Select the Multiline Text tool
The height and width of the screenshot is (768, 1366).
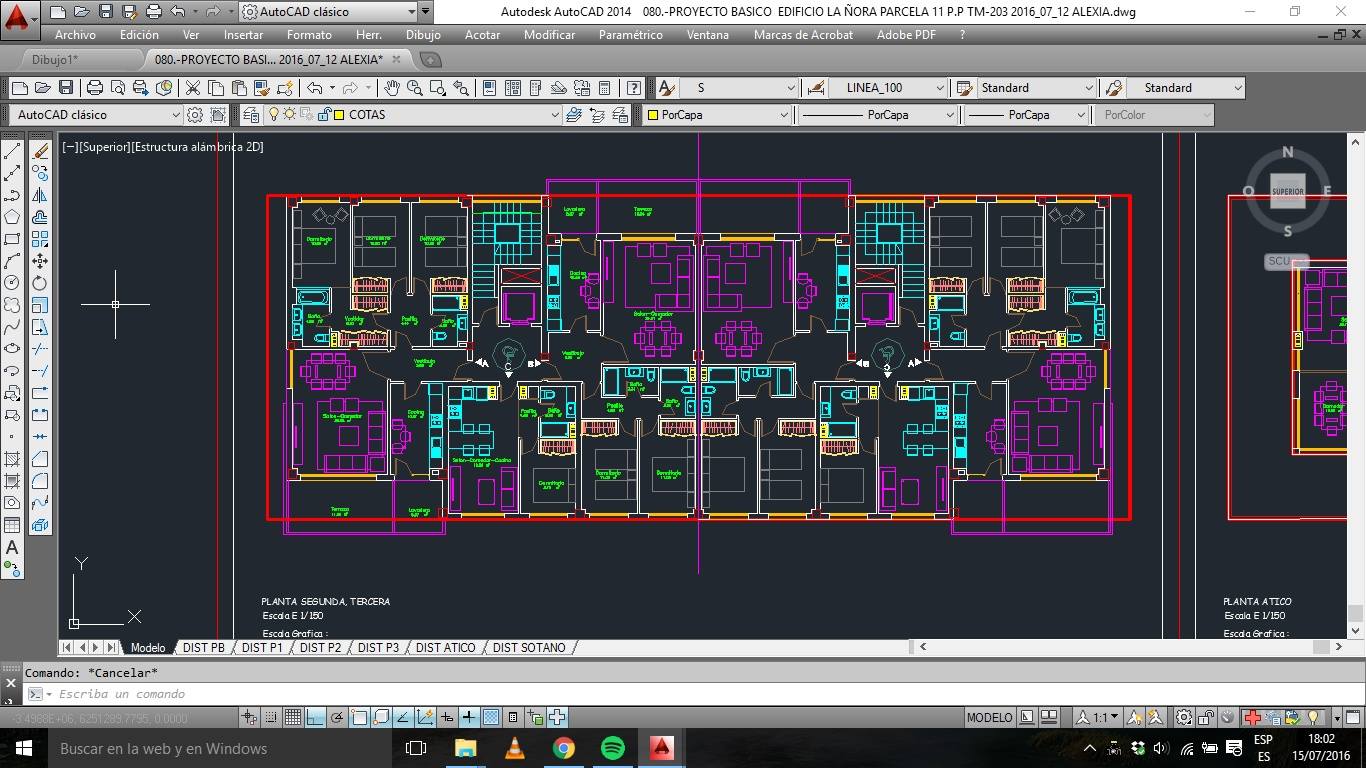coord(13,547)
